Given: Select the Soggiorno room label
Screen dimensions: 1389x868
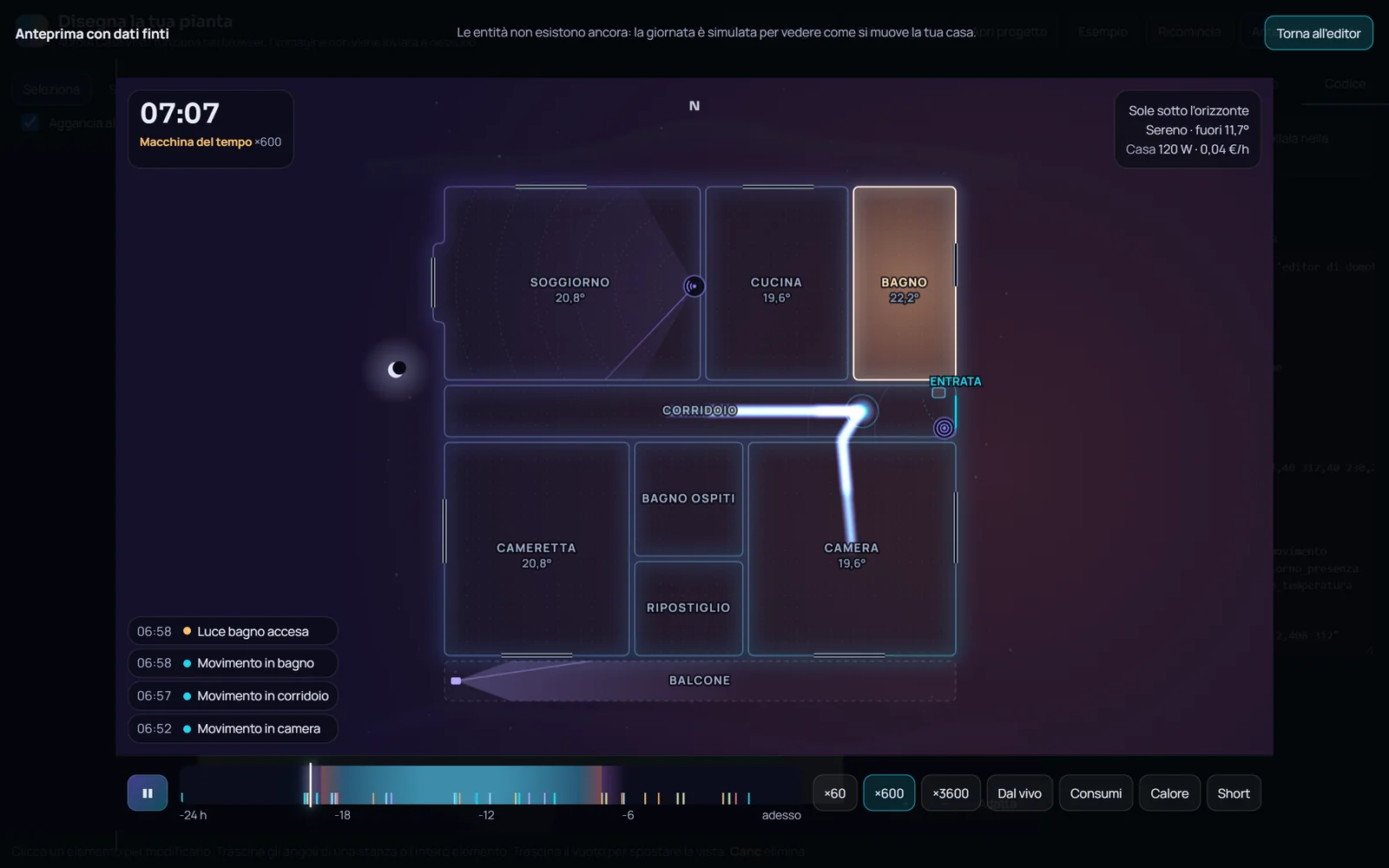Looking at the screenshot, I should [569, 282].
